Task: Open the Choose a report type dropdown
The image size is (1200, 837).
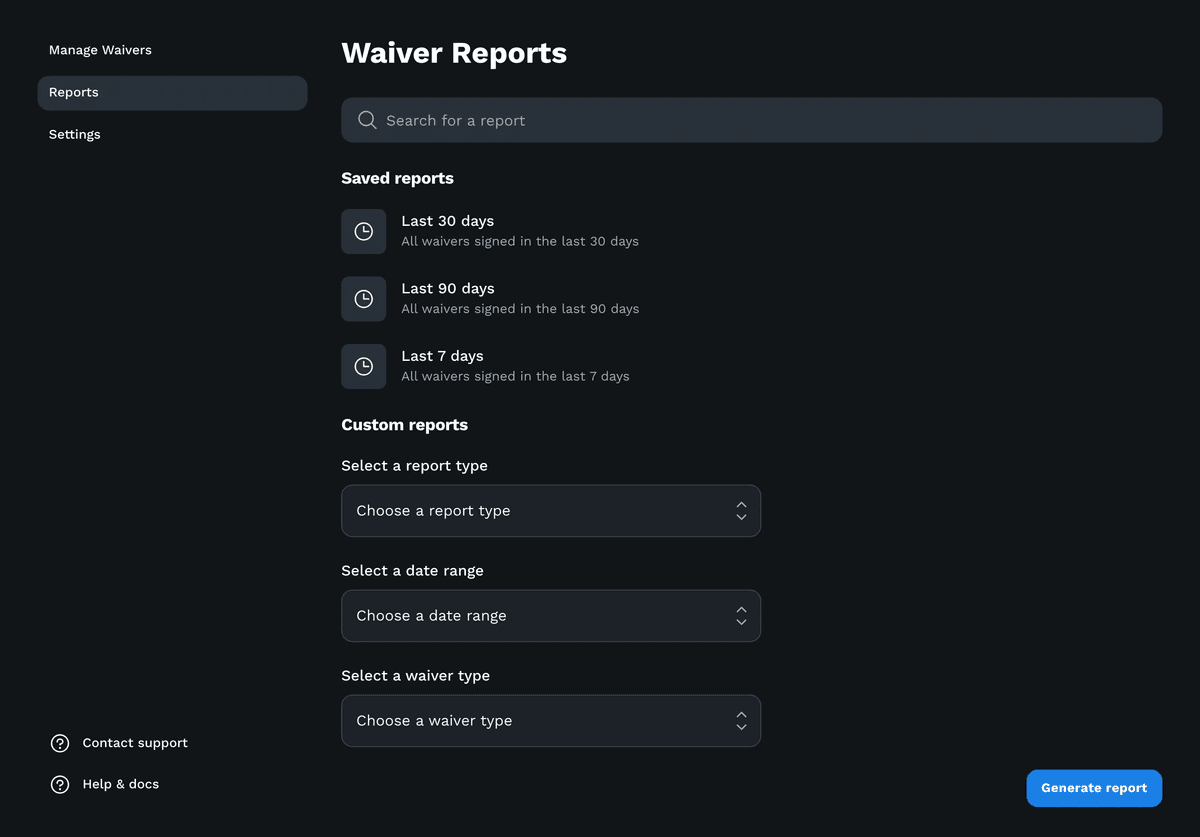Action: click(550, 510)
